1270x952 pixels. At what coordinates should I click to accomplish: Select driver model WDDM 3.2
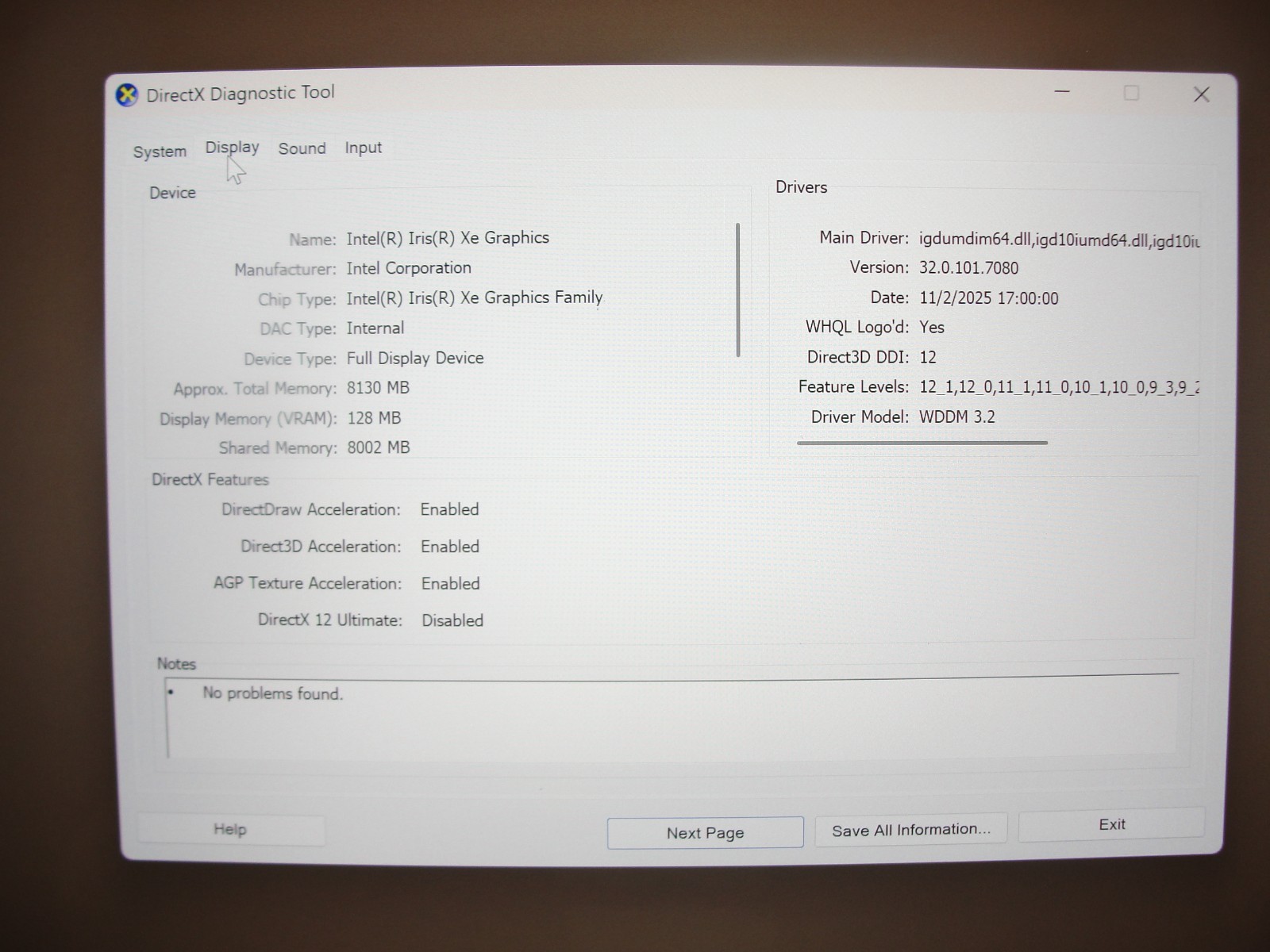coord(957,417)
